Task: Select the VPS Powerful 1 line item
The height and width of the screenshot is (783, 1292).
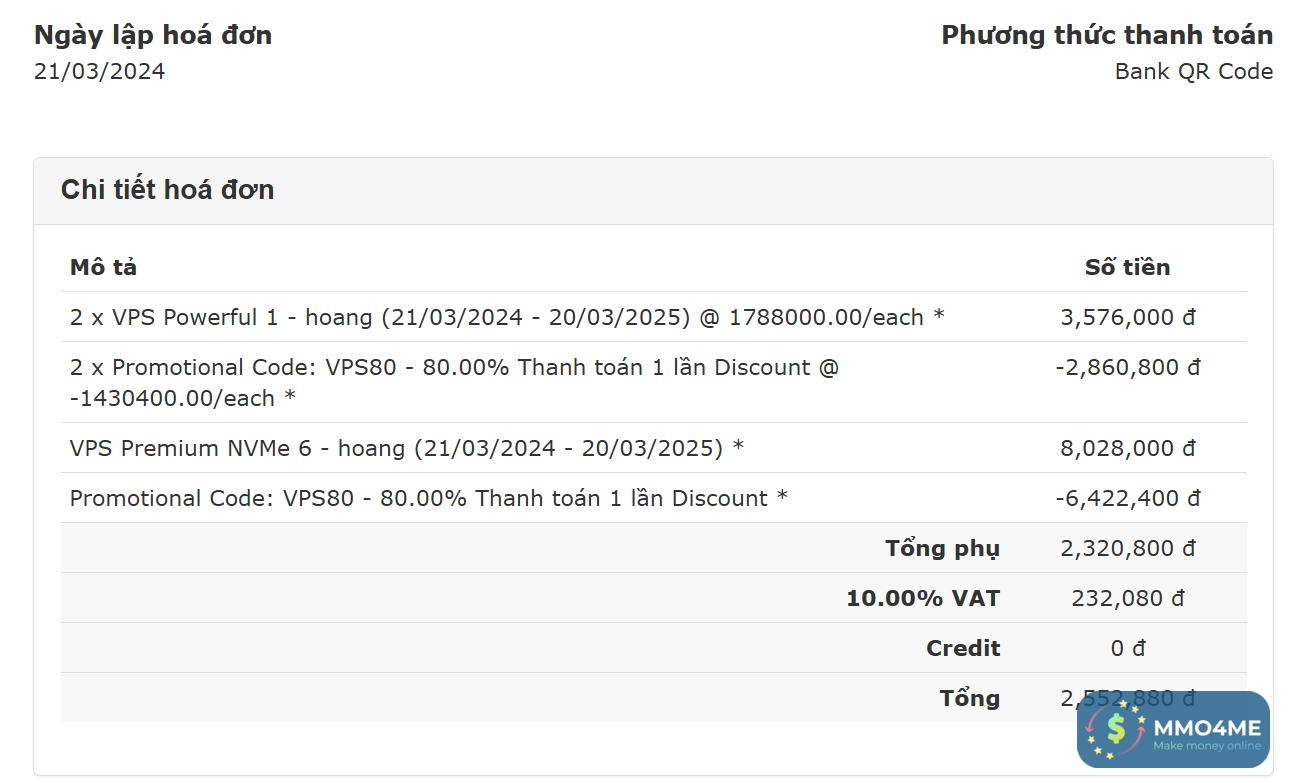Action: click(506, 318)
